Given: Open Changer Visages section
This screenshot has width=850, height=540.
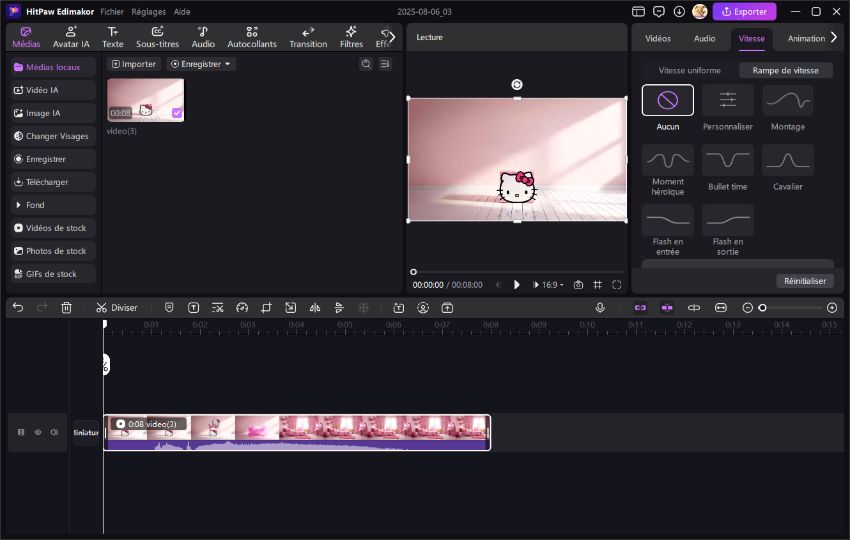Looking at the screenshot, I should (53, 136).
